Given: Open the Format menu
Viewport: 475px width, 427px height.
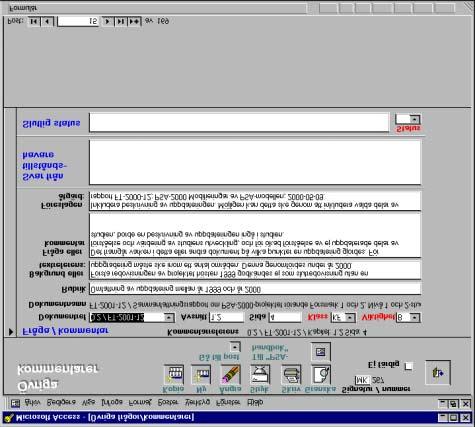Looking at the screenshot, I should 140,402.
